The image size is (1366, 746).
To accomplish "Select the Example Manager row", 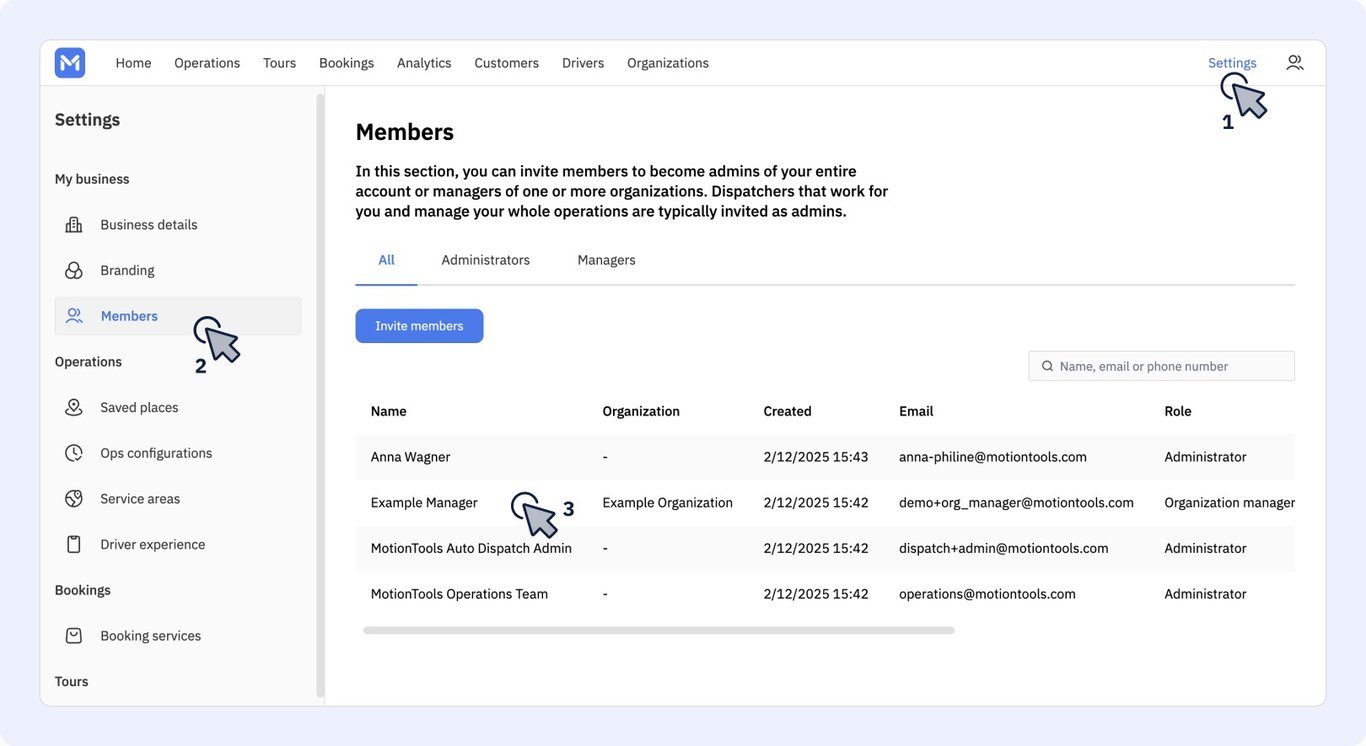I will click(x=825, y=503).
